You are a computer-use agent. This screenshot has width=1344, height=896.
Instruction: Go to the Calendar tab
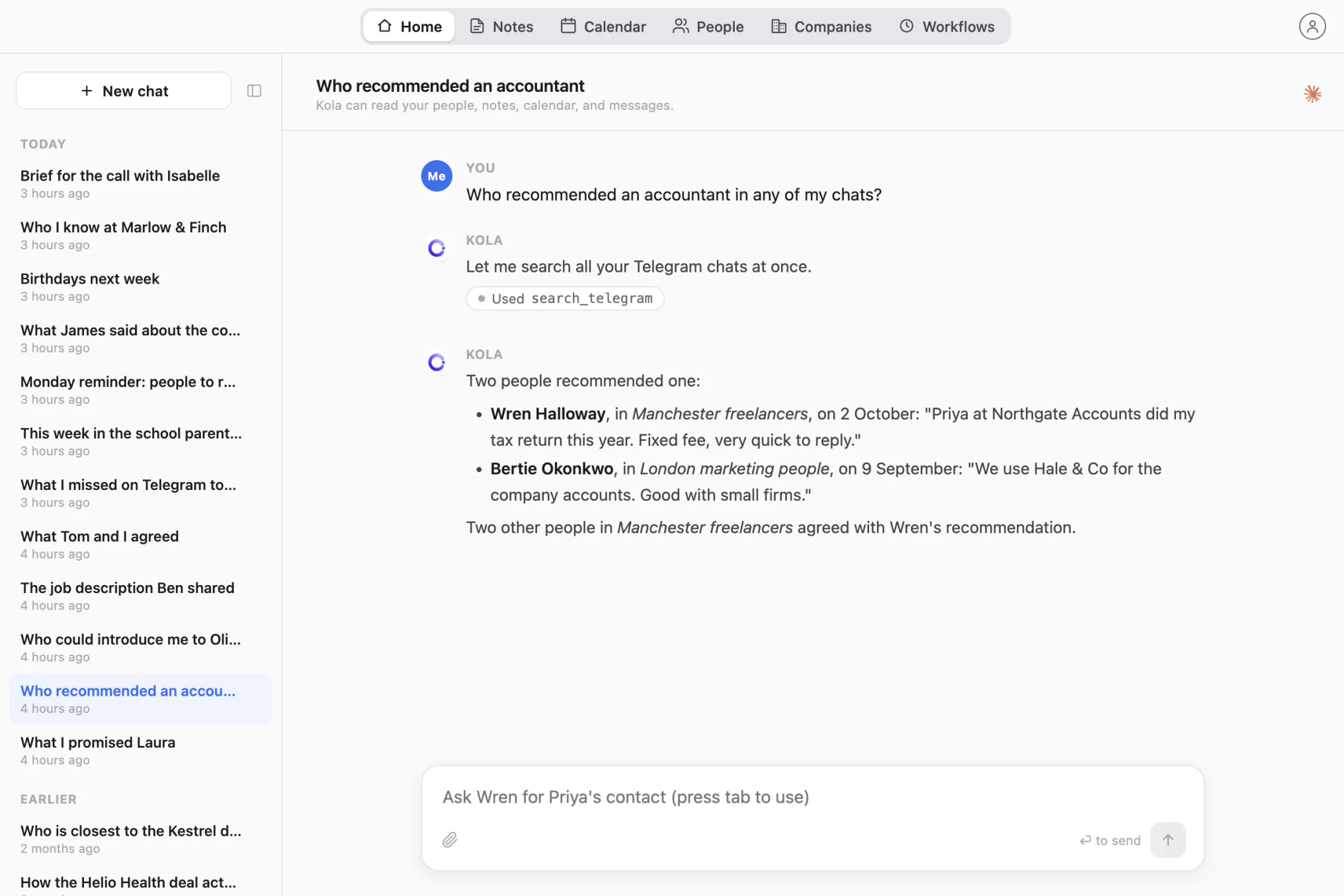pyautogui.click(x=603, y=26)
